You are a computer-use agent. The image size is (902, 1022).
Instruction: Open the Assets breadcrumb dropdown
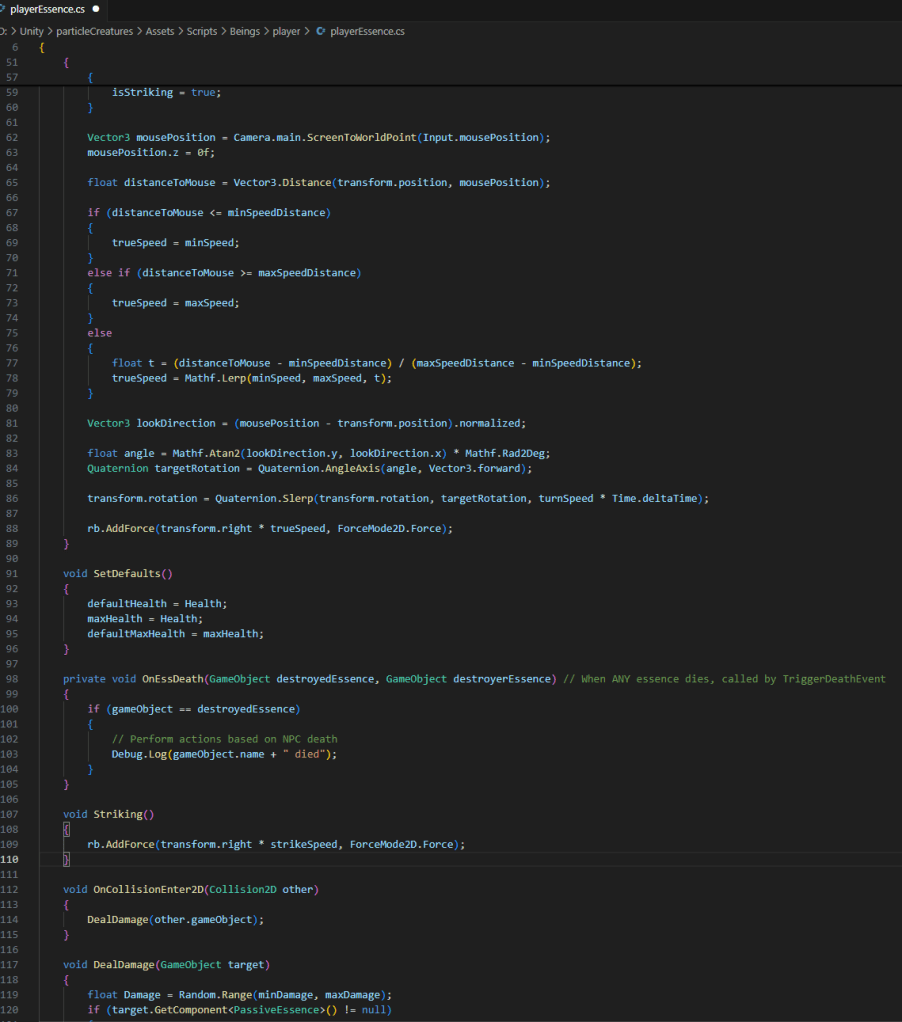coord(159,31)
